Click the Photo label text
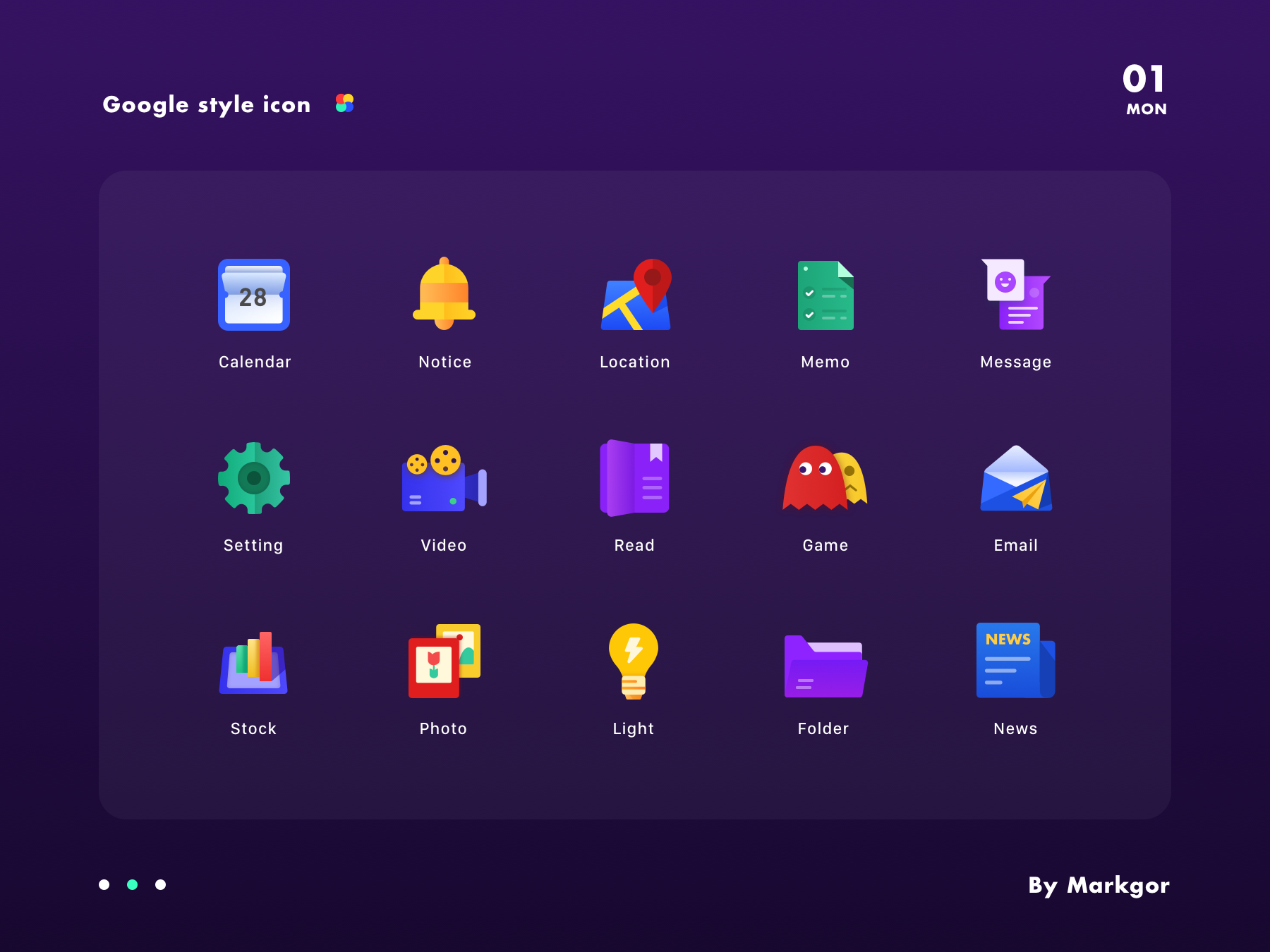The width and height of the screenshot is (1270, 952). click(x=443, y=728)
